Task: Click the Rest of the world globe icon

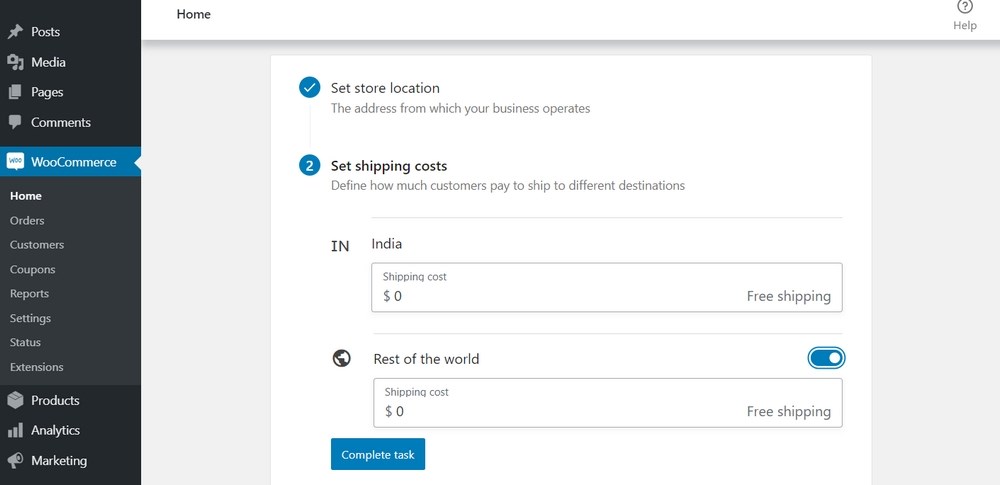Action: point(342,358)
